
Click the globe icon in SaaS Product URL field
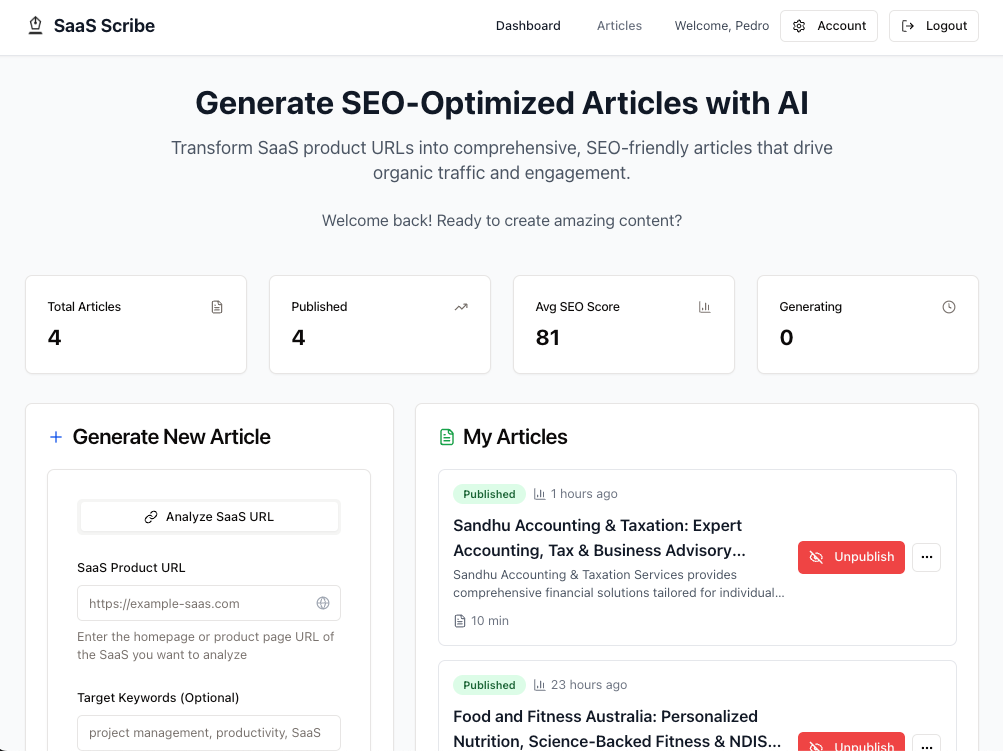tap(323, 603)
